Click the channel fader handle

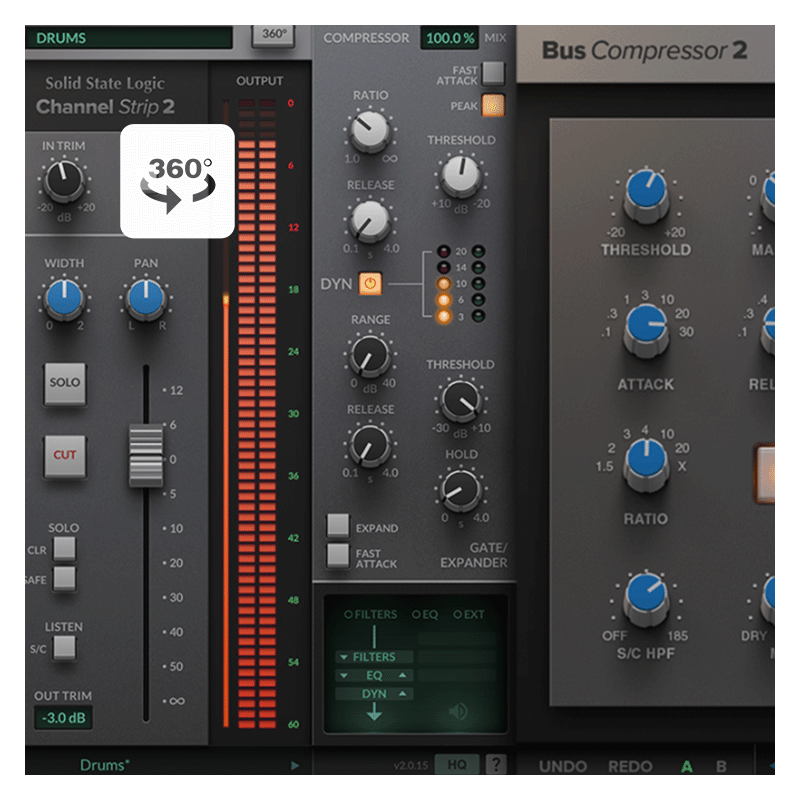[x=146, y=456]
